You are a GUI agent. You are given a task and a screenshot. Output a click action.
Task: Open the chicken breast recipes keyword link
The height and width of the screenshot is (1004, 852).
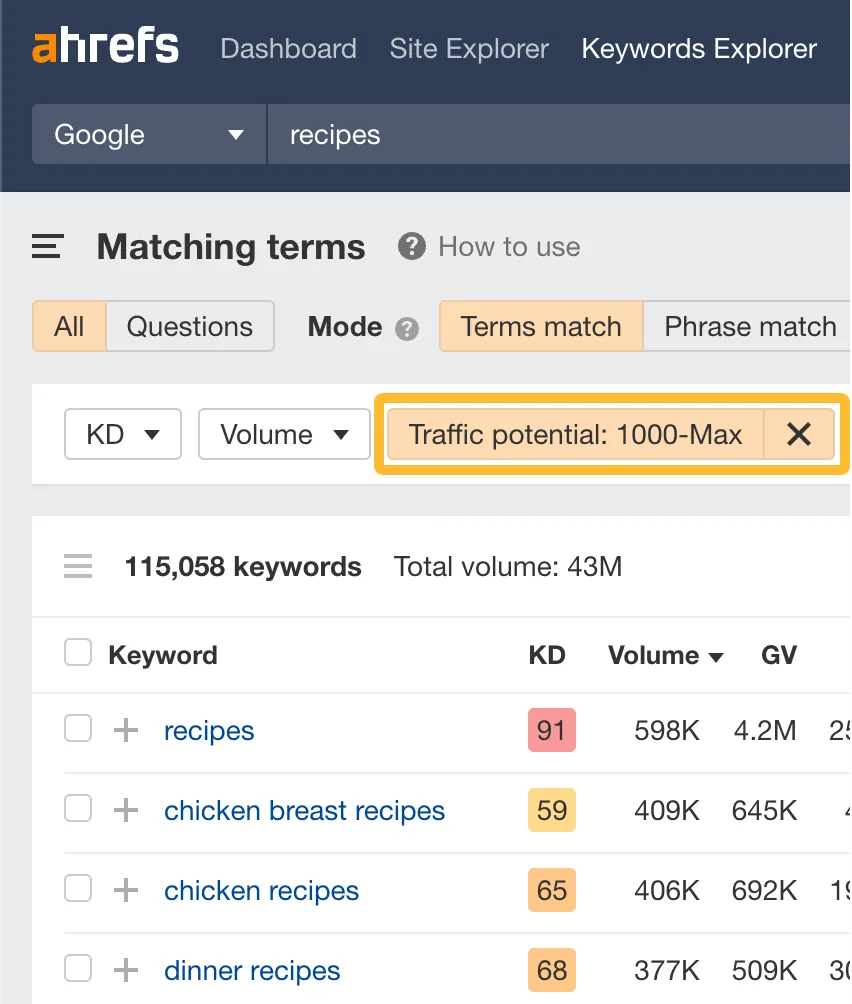point(304,811)
